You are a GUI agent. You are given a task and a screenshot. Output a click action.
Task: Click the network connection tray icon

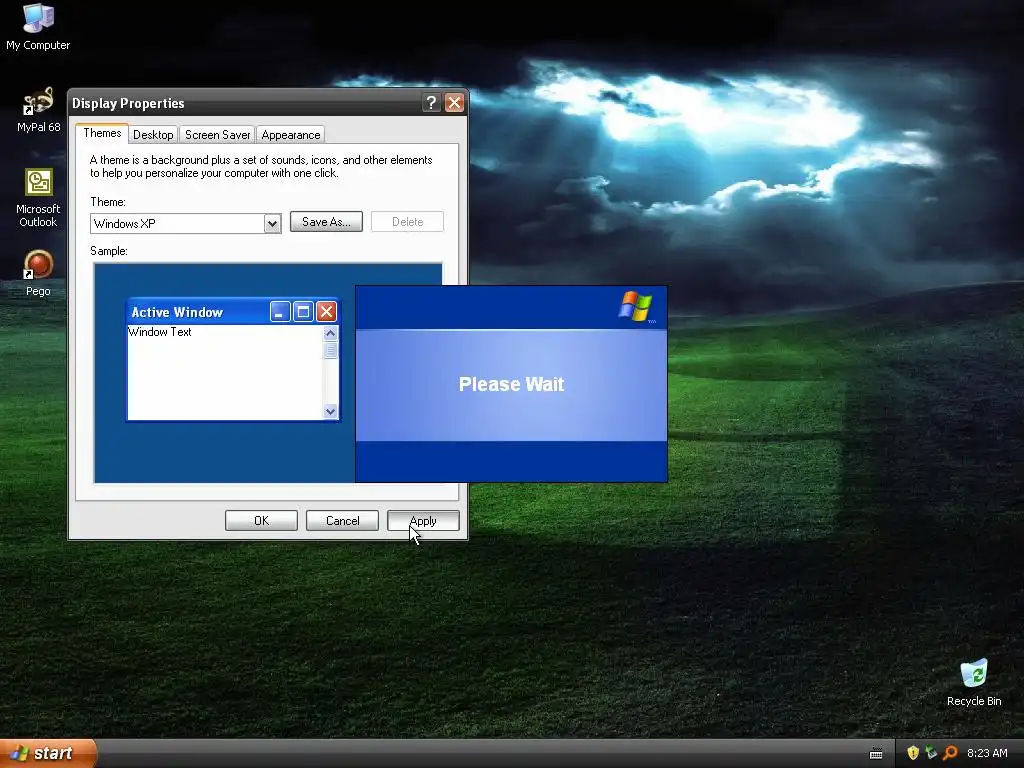pos(931,753)
